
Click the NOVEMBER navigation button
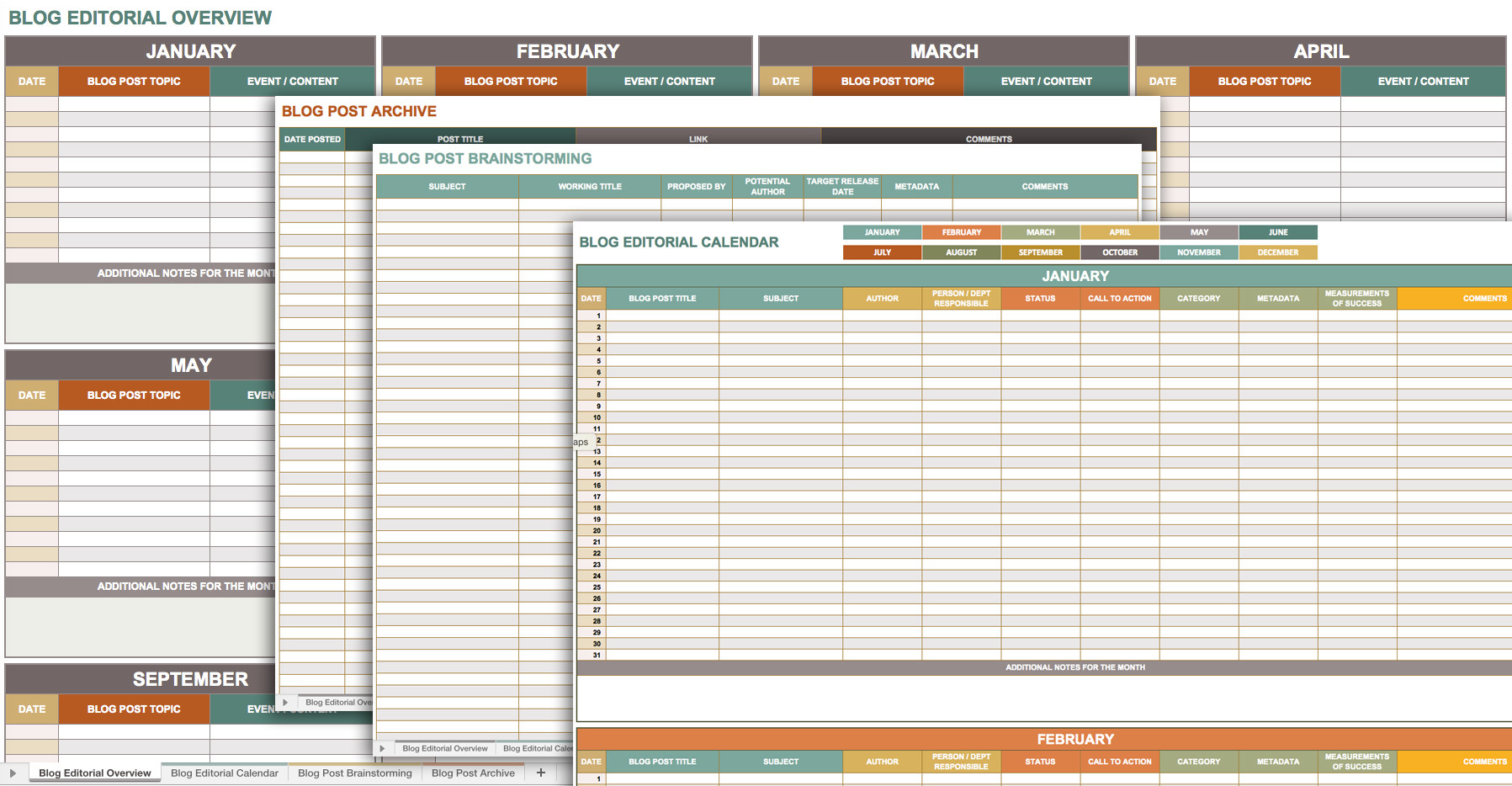click(x=1198, y=252)
